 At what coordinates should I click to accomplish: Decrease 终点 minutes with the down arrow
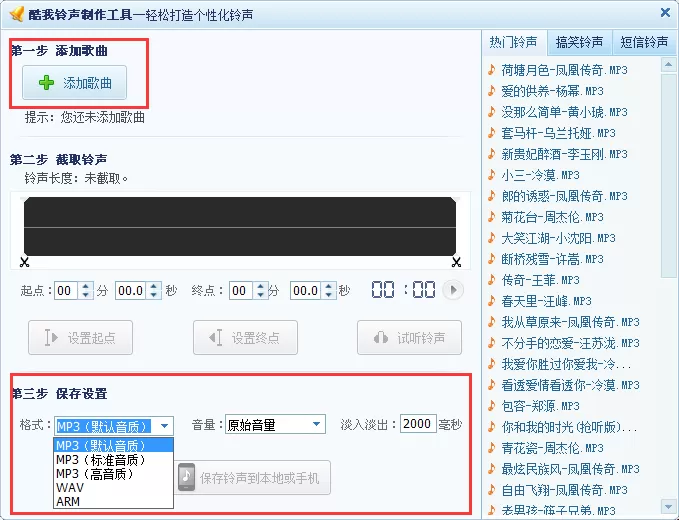click(261, 295)
